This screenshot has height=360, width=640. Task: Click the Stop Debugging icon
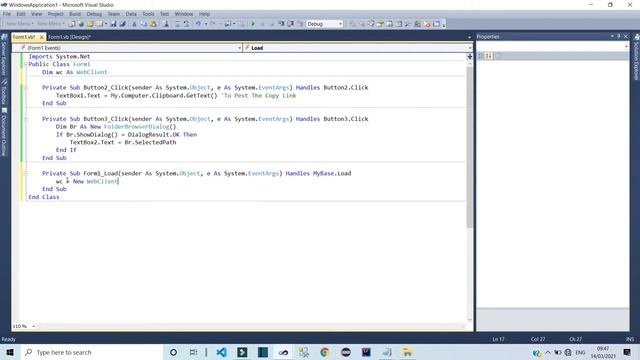point(271,24)
